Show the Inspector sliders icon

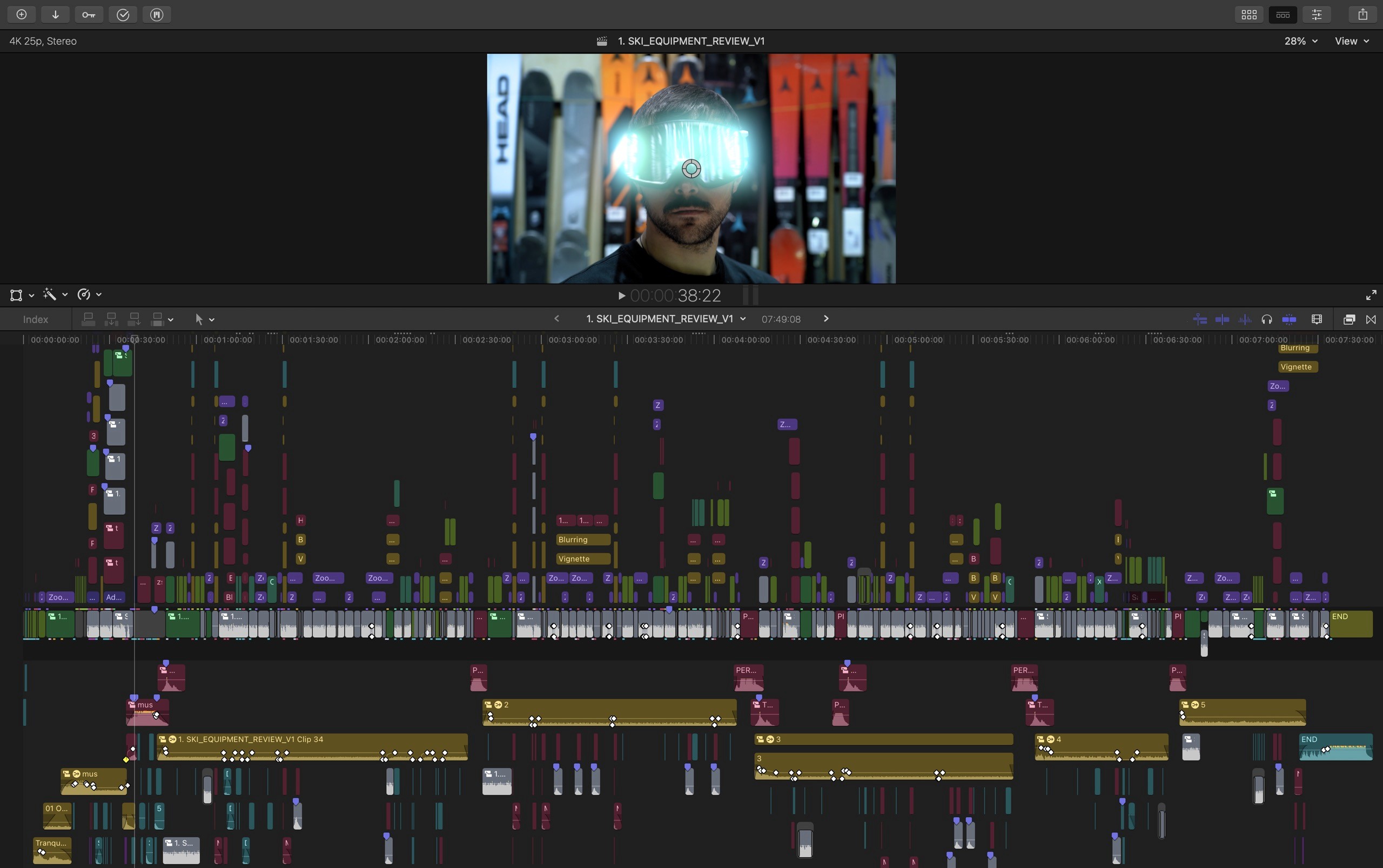(1317, 15)
